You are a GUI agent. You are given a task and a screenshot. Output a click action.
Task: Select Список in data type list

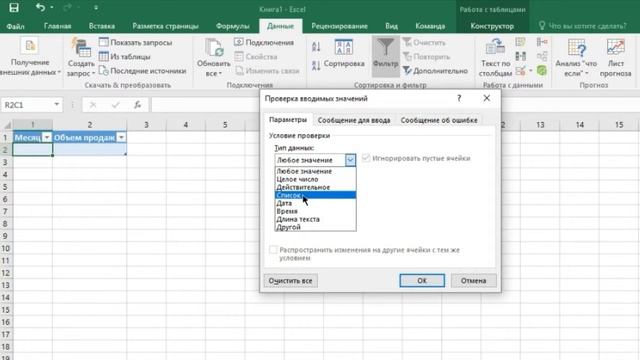[315, 195]
